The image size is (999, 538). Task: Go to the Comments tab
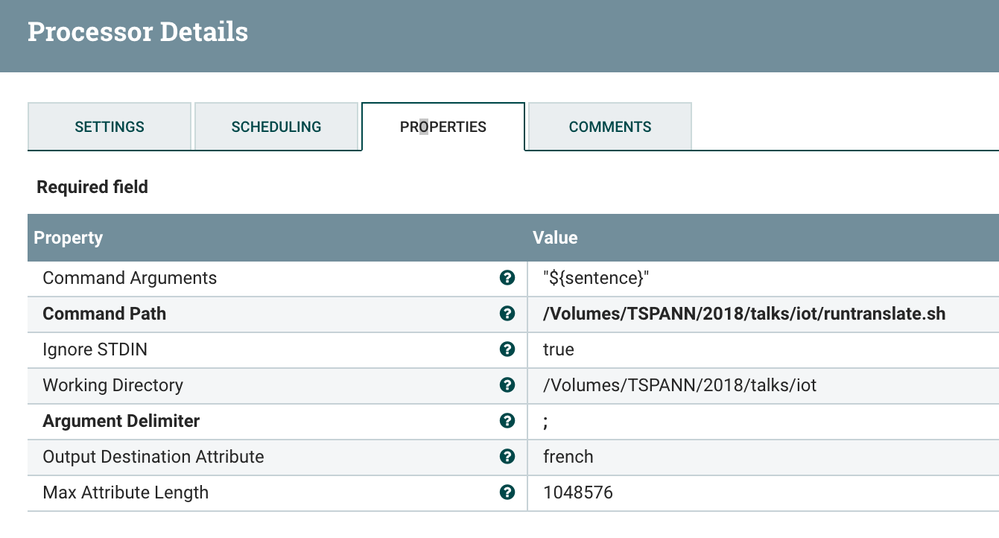[x=610, y=127]
